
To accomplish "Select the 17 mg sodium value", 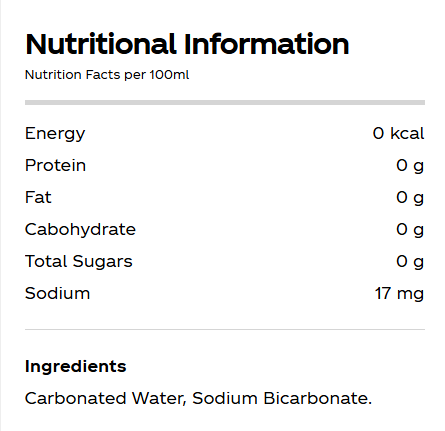I will point(399,294).
